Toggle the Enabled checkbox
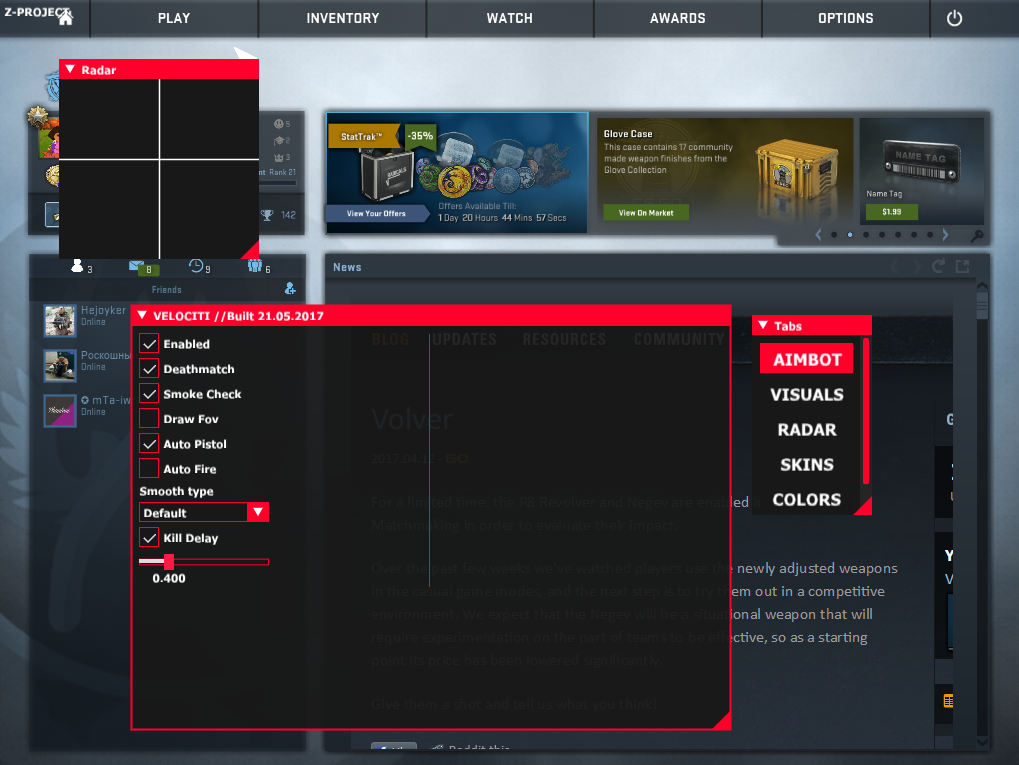Screen dimensions: 1019x765 pos(149,343)
